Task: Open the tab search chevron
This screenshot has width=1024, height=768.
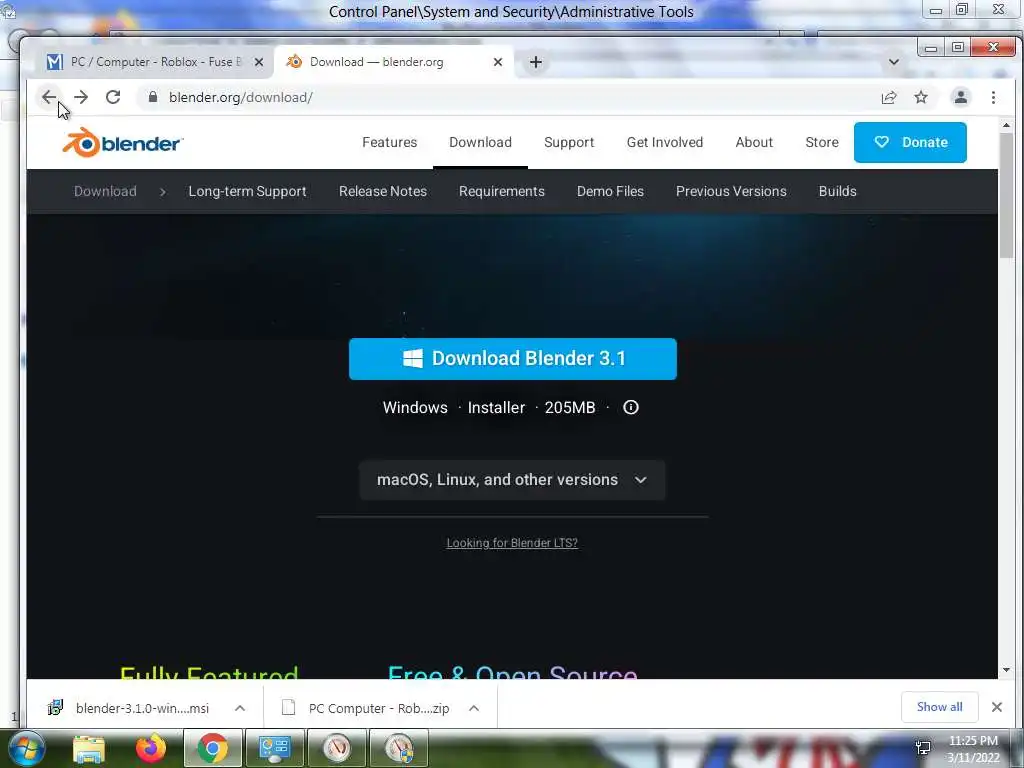Action: 894,62
